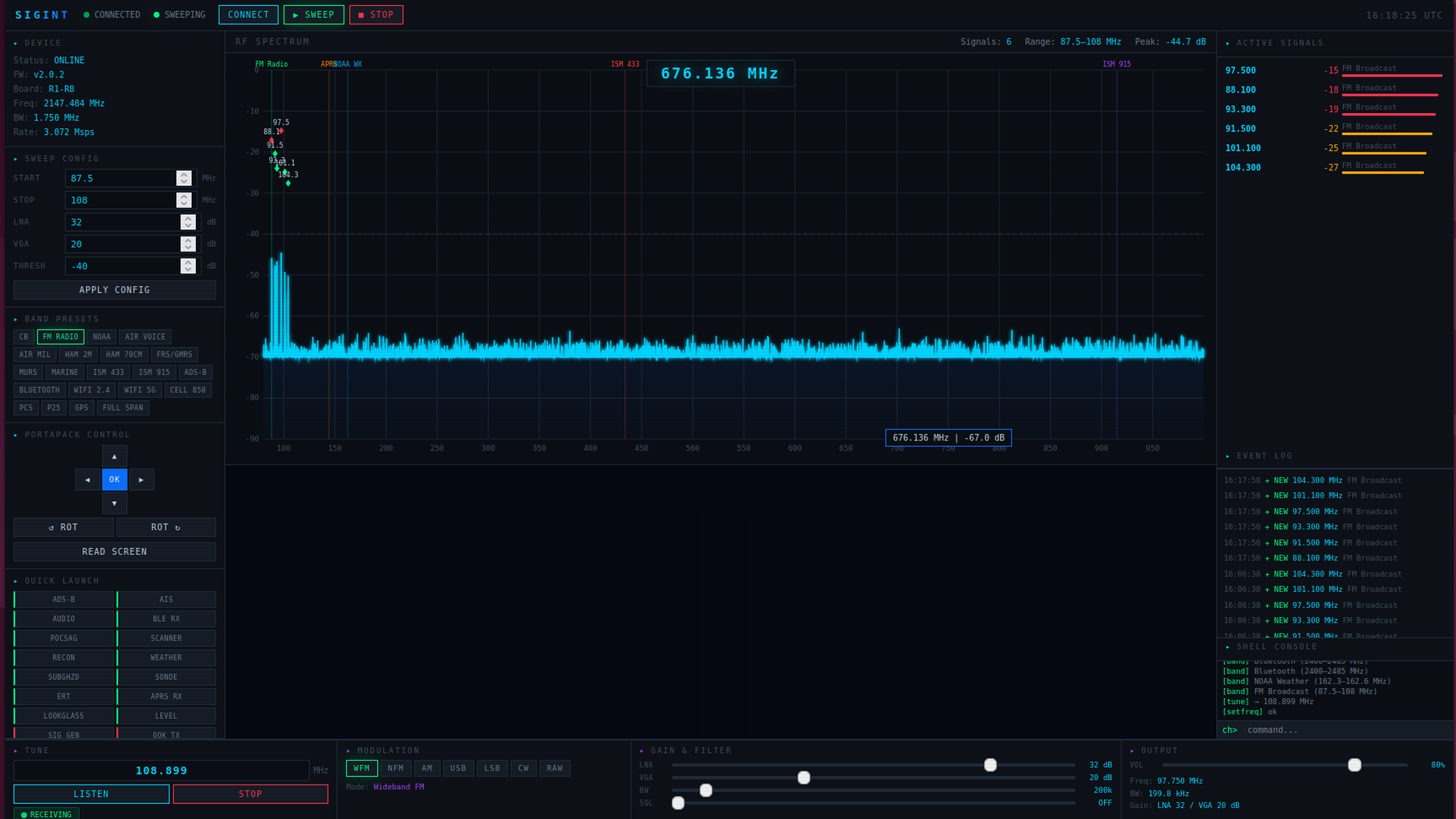Select the WIFI 2.4 band preset

coord(91,390)
